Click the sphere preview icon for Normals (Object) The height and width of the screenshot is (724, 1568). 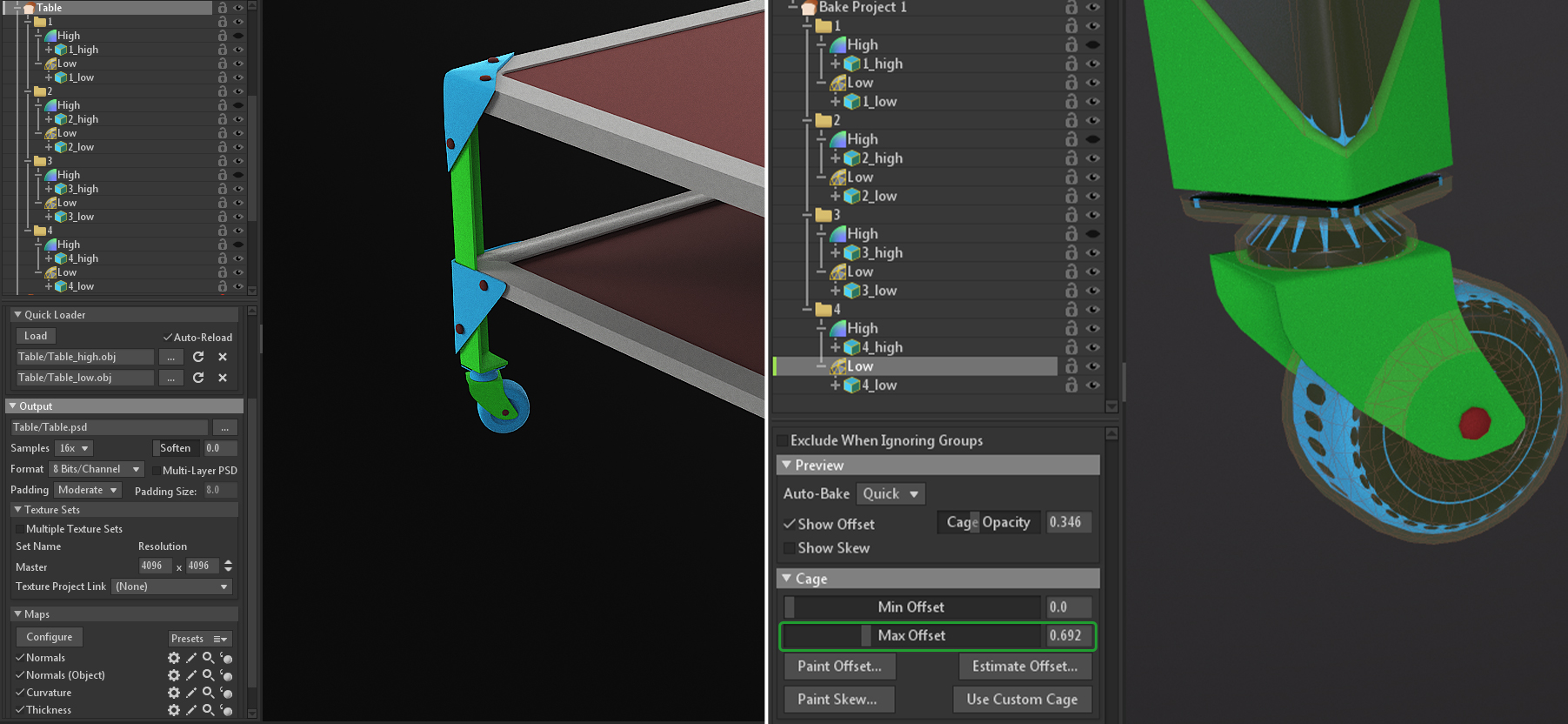226,675
